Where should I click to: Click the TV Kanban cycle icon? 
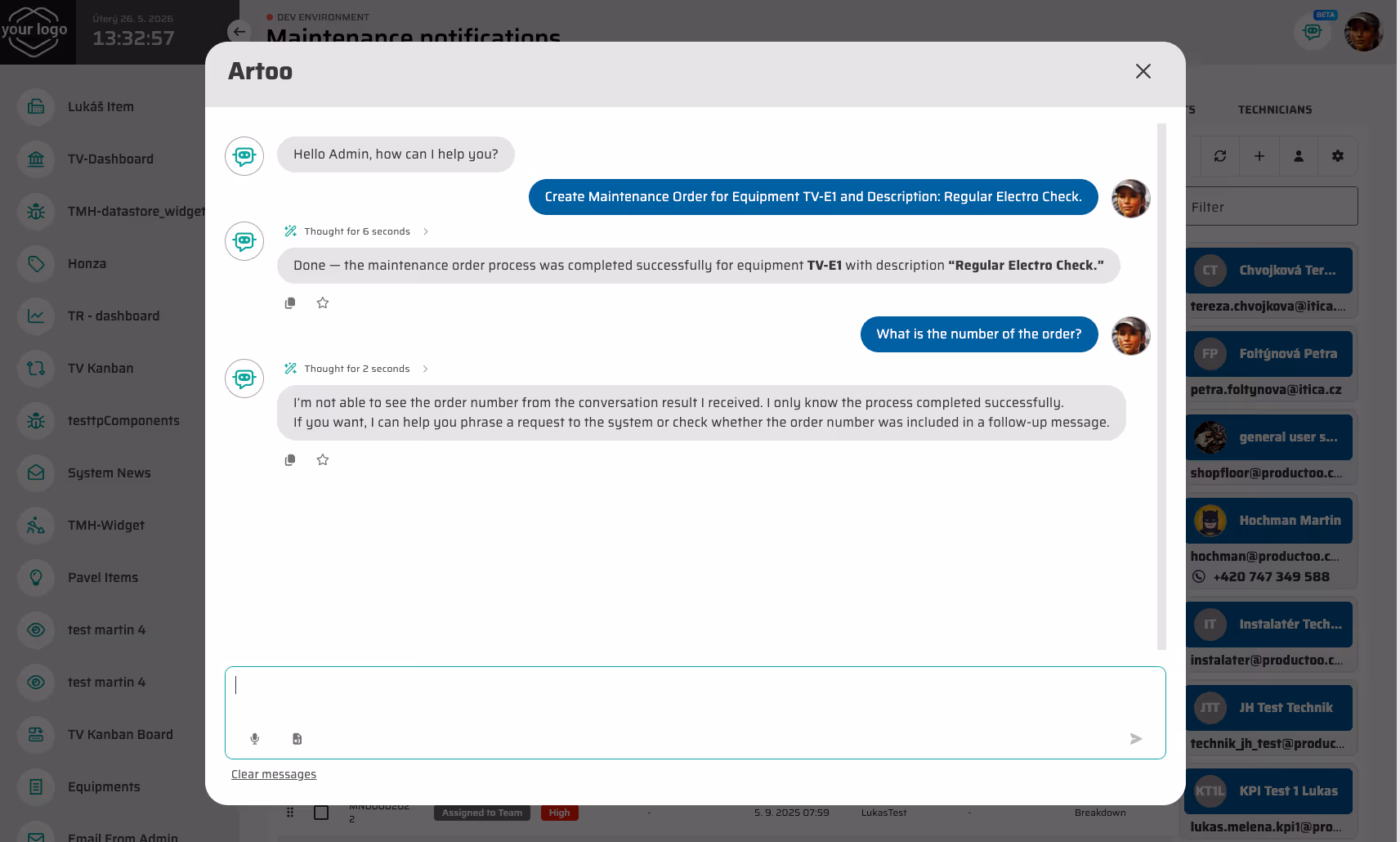36,368
